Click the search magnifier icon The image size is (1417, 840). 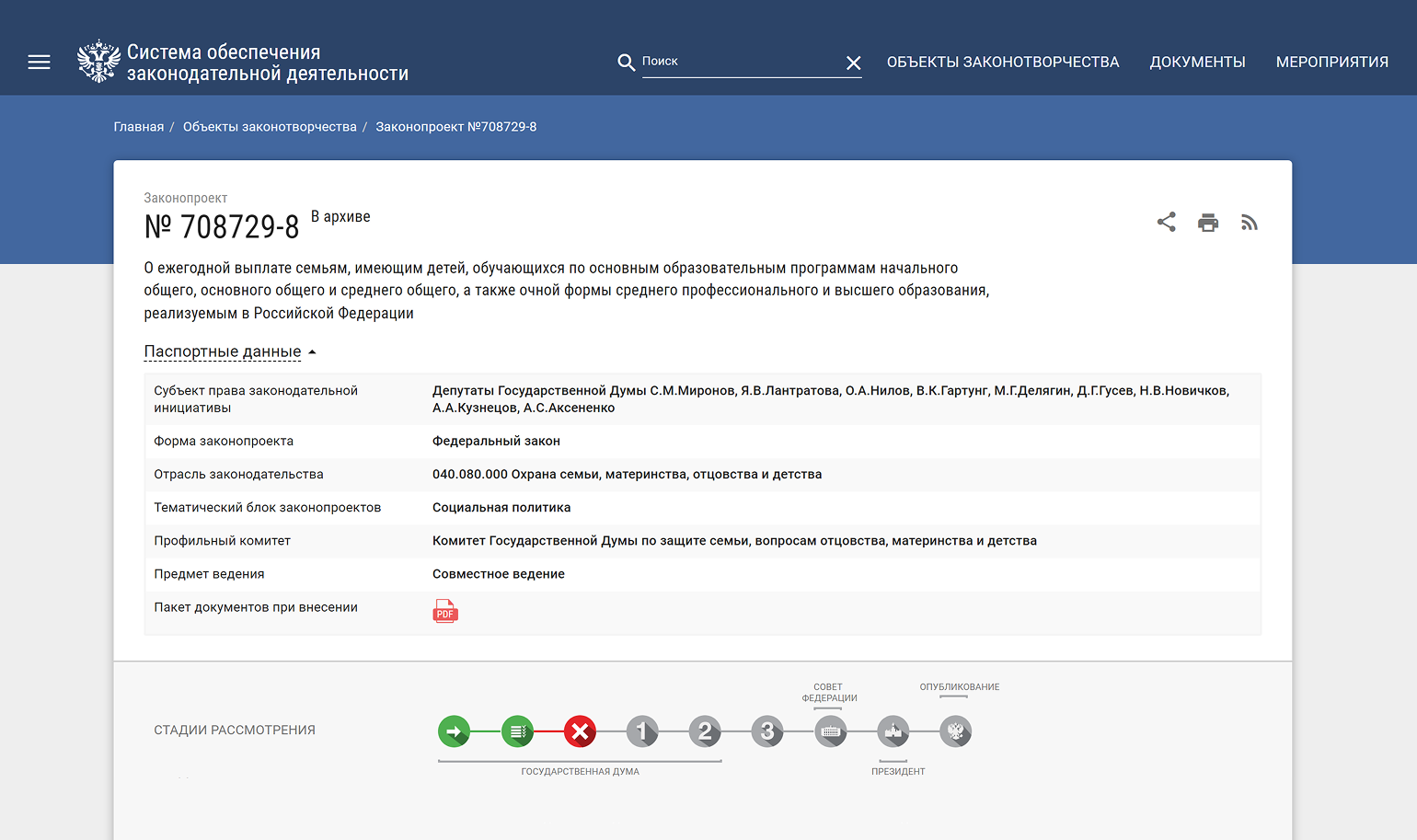pos(626,62)
